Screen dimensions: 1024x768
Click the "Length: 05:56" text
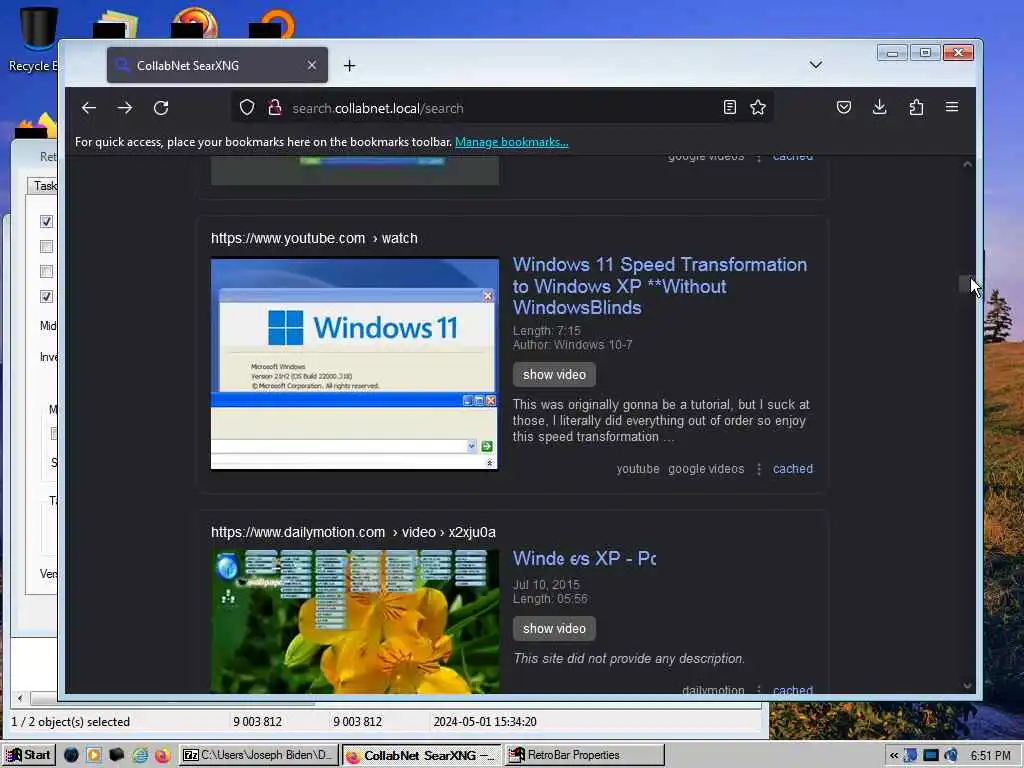[x=550, y=599]
